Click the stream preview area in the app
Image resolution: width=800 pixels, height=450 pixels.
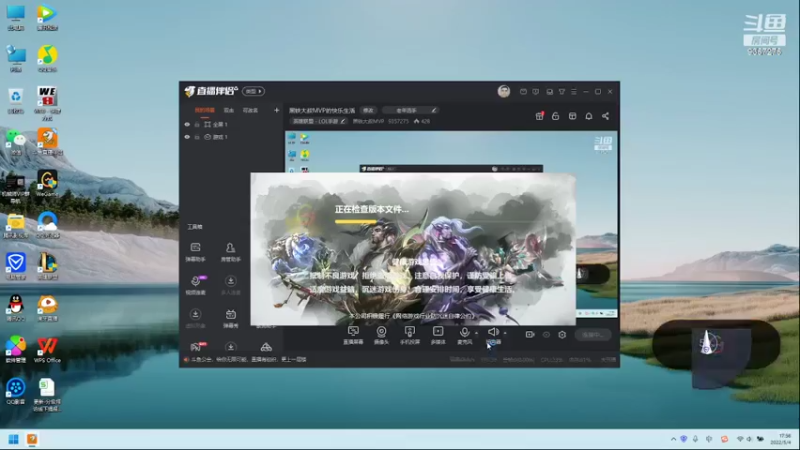point(451,225)
